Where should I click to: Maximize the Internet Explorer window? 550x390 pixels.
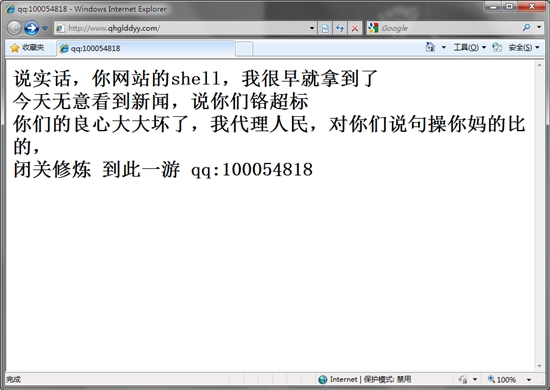tap(510, 7)
